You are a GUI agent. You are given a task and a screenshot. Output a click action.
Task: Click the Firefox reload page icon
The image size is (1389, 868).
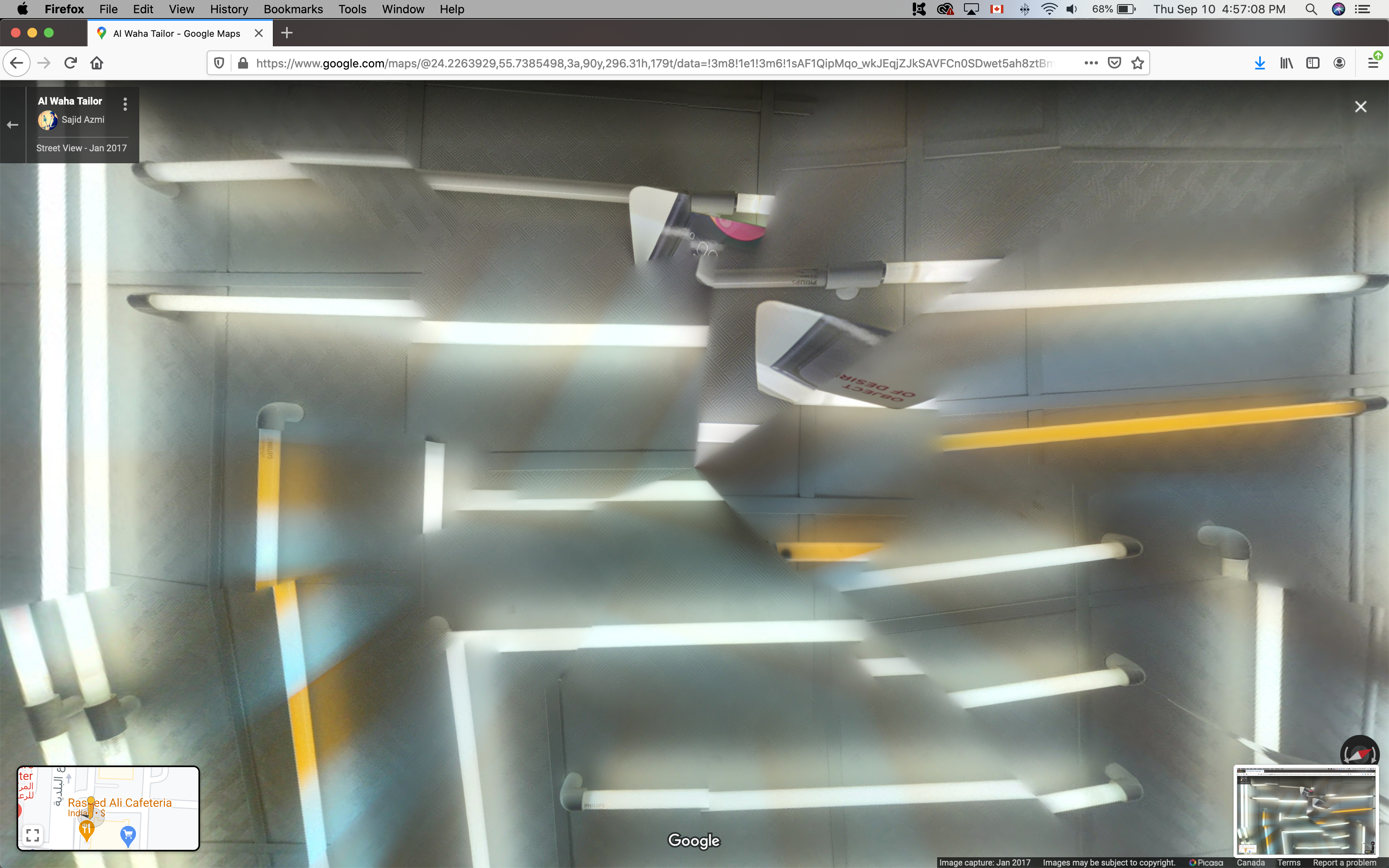71,63
